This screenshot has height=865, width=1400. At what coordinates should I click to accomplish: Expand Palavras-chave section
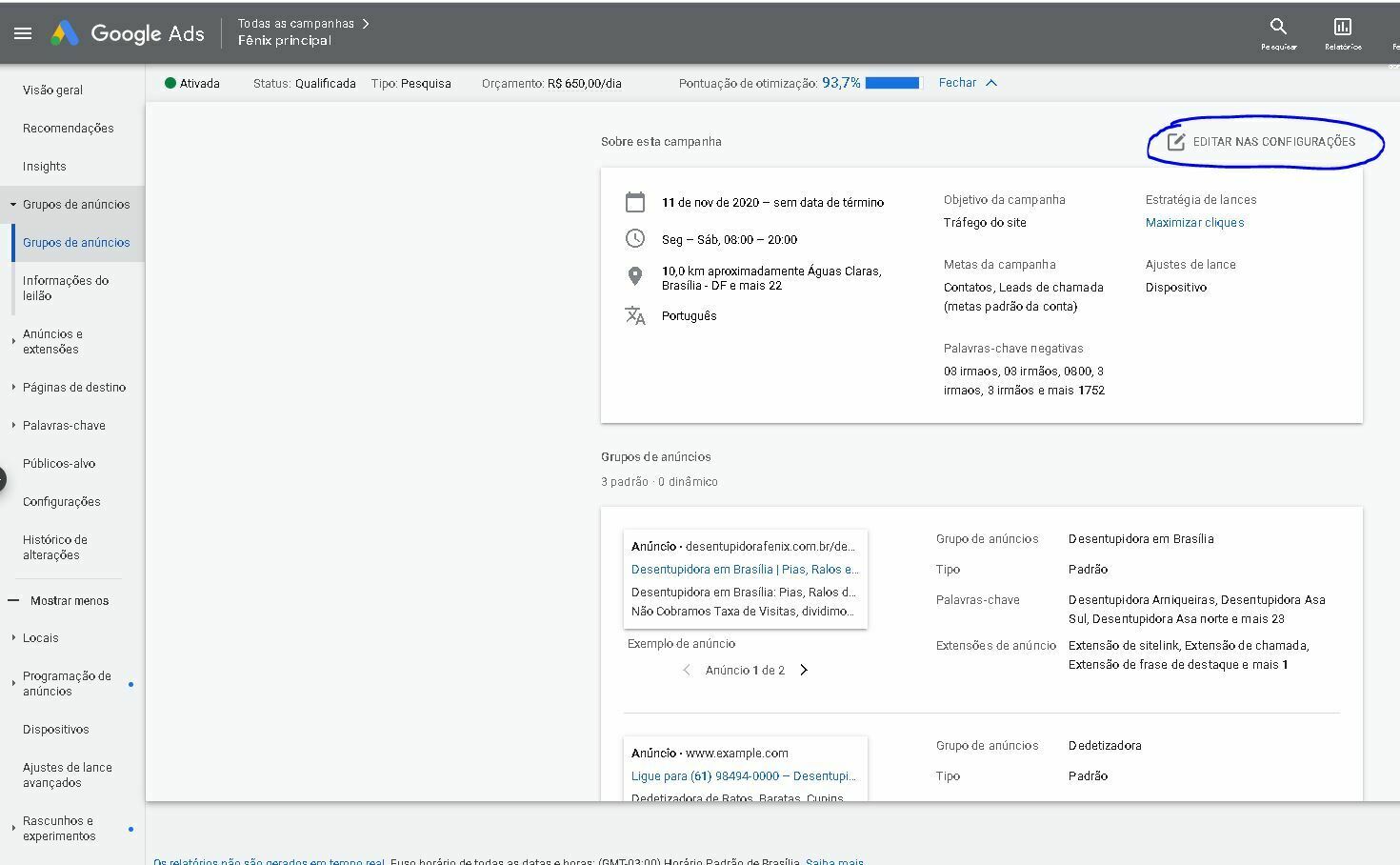pos(13,425)
